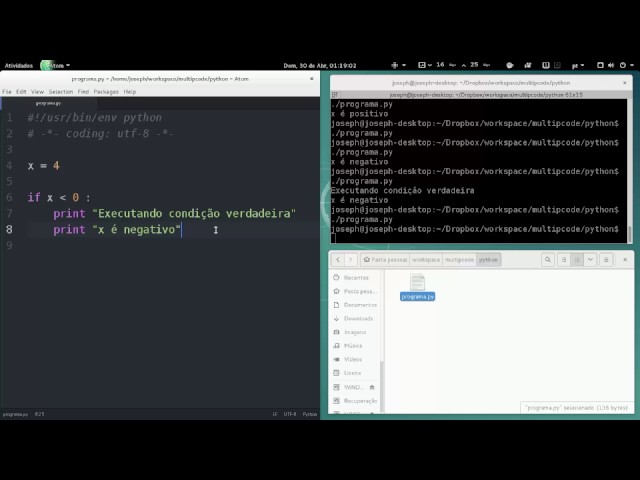Image resolution: width=640 pixels, height=480 pixels.
Task: Open the Atom application menu dropdown
Action: tap(56, 66)
